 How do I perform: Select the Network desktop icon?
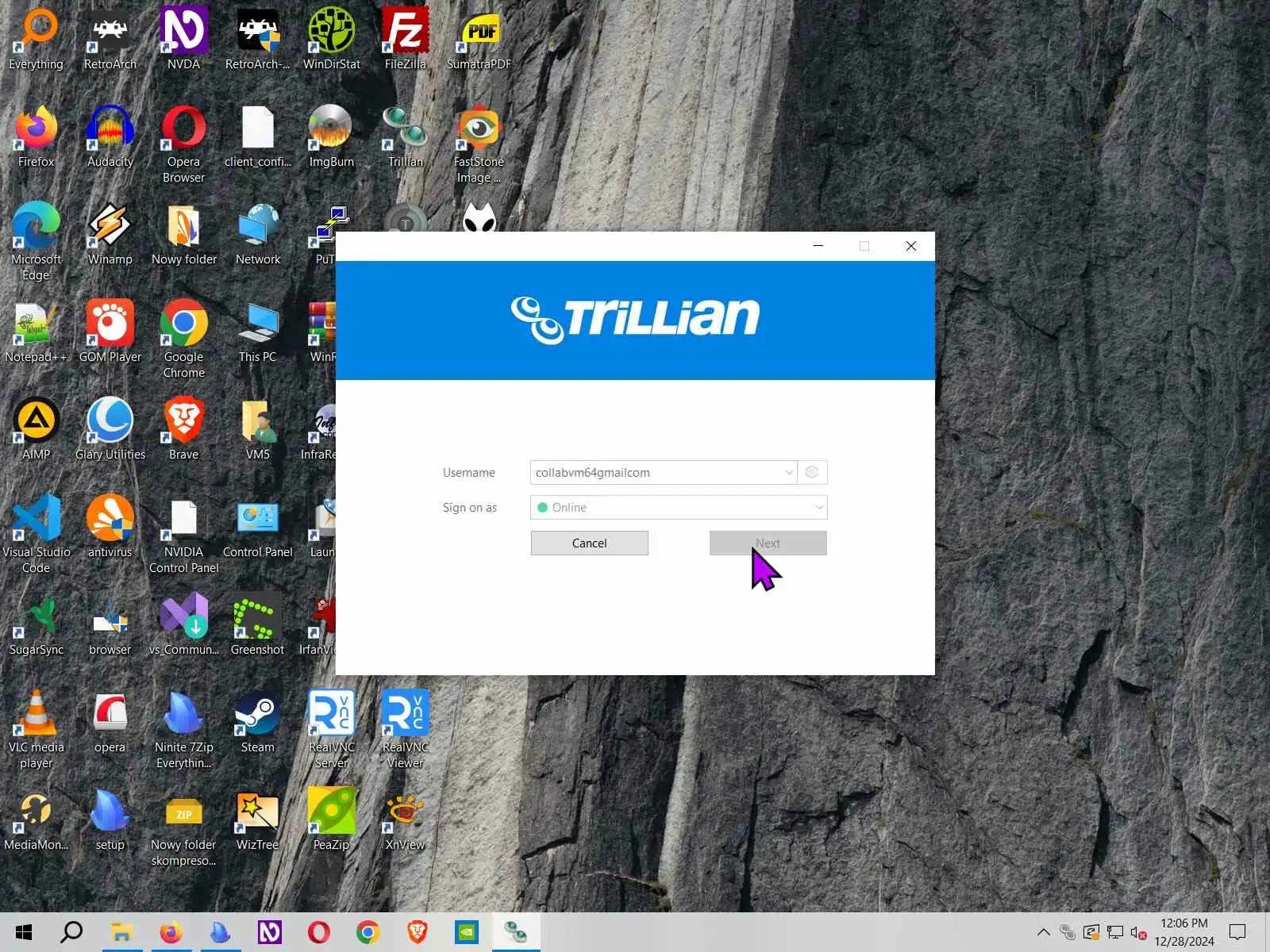258,234
